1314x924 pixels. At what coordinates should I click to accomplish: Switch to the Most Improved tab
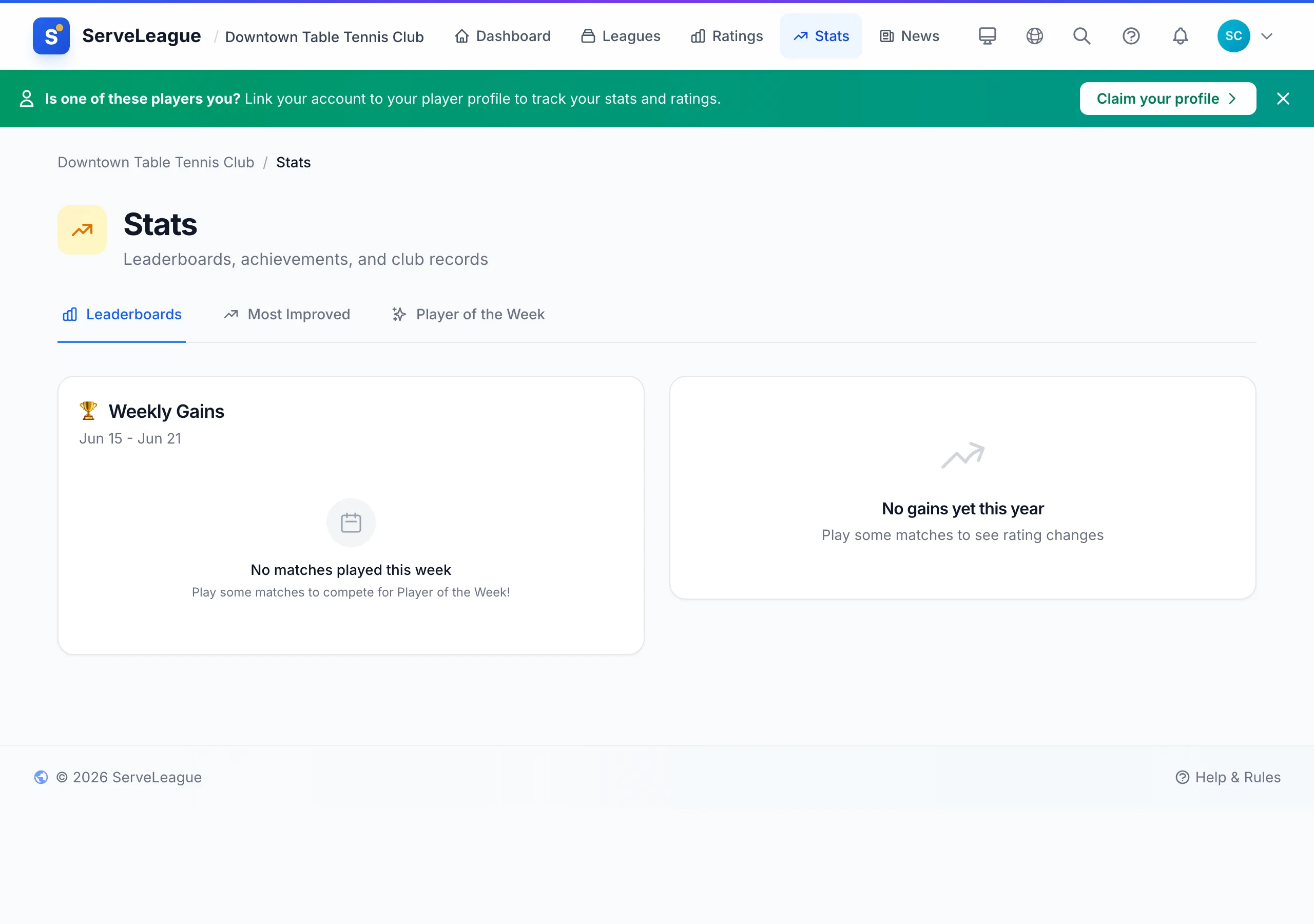coord(287,314)
